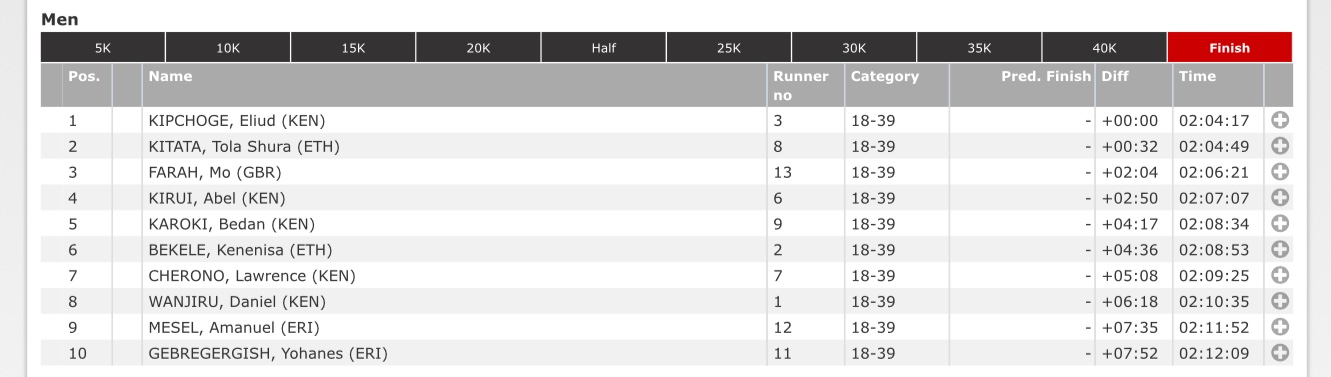Open the 25K split tab

(729, 47)
